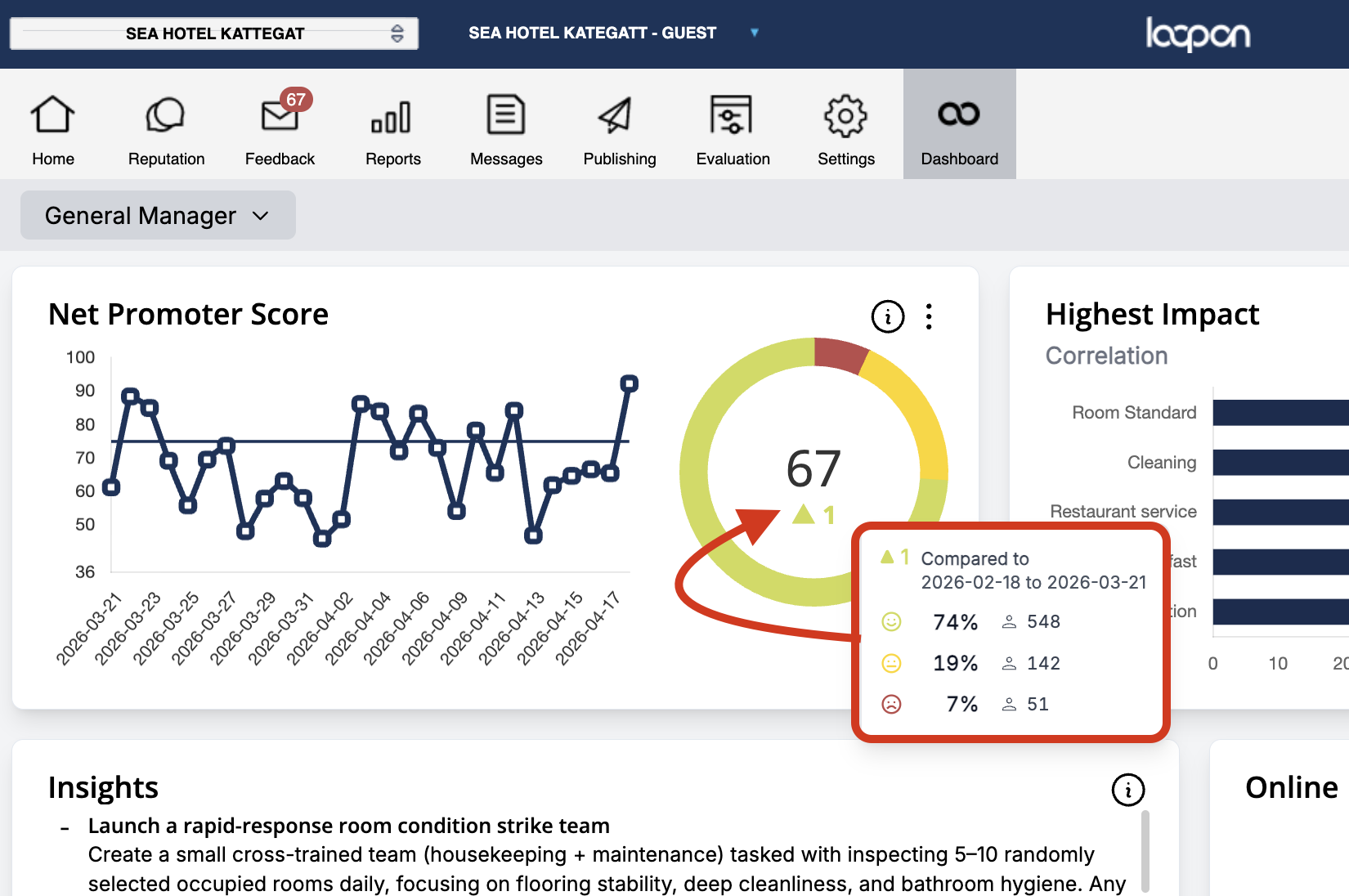Click the Cleaning label
Viewport: 1349px width, 896px height.
point(1162,463)
